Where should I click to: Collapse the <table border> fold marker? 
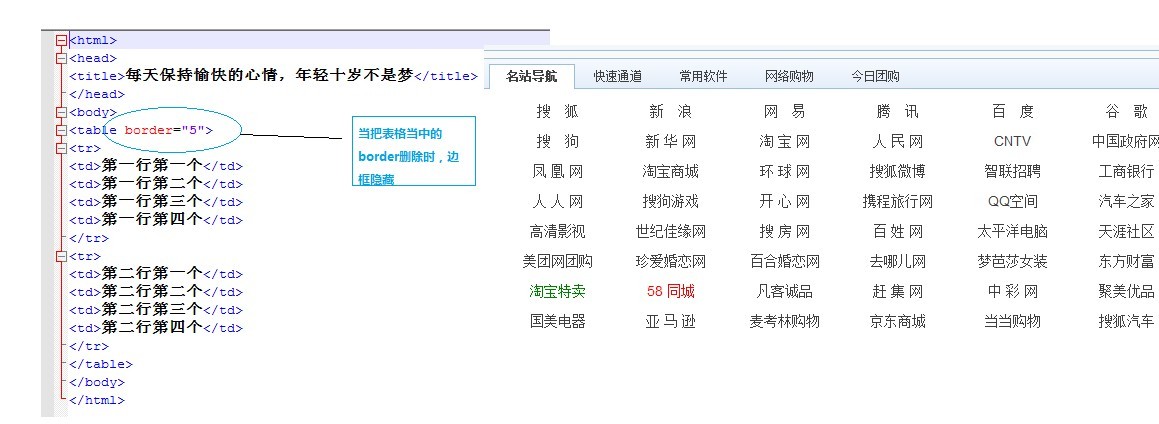tap(61, 130)
